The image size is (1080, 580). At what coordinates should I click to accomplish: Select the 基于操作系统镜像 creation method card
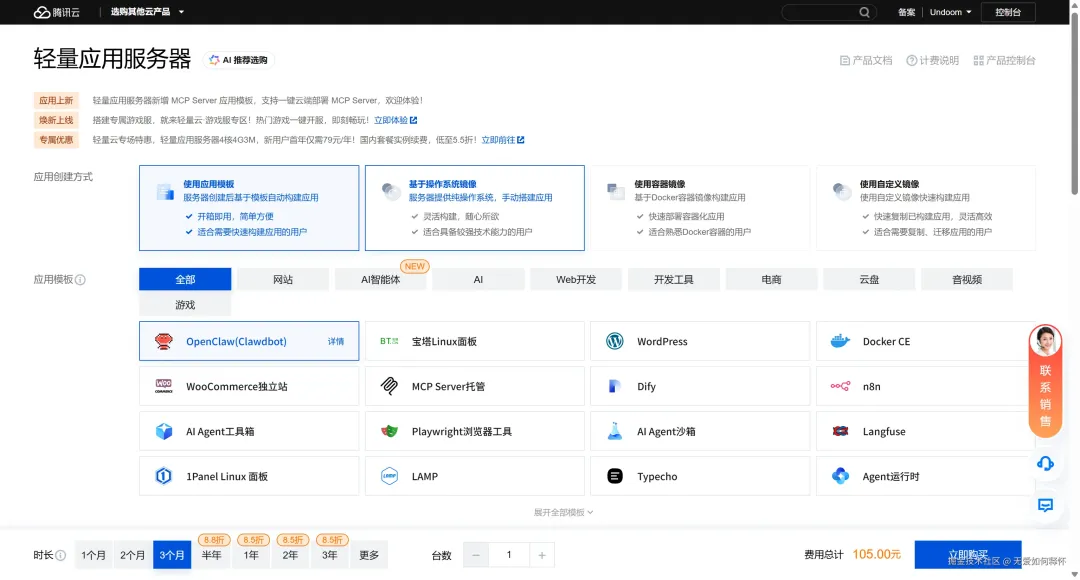477,206
